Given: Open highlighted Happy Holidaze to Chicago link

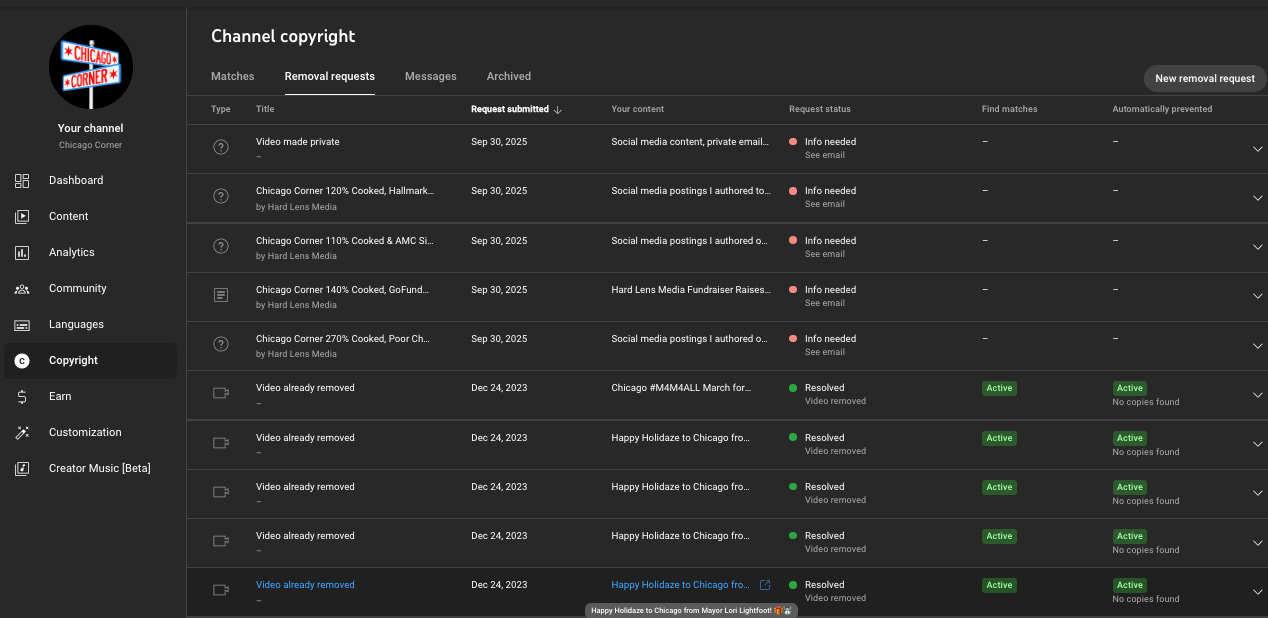Looking at the screenshot, I should [680, 585].
